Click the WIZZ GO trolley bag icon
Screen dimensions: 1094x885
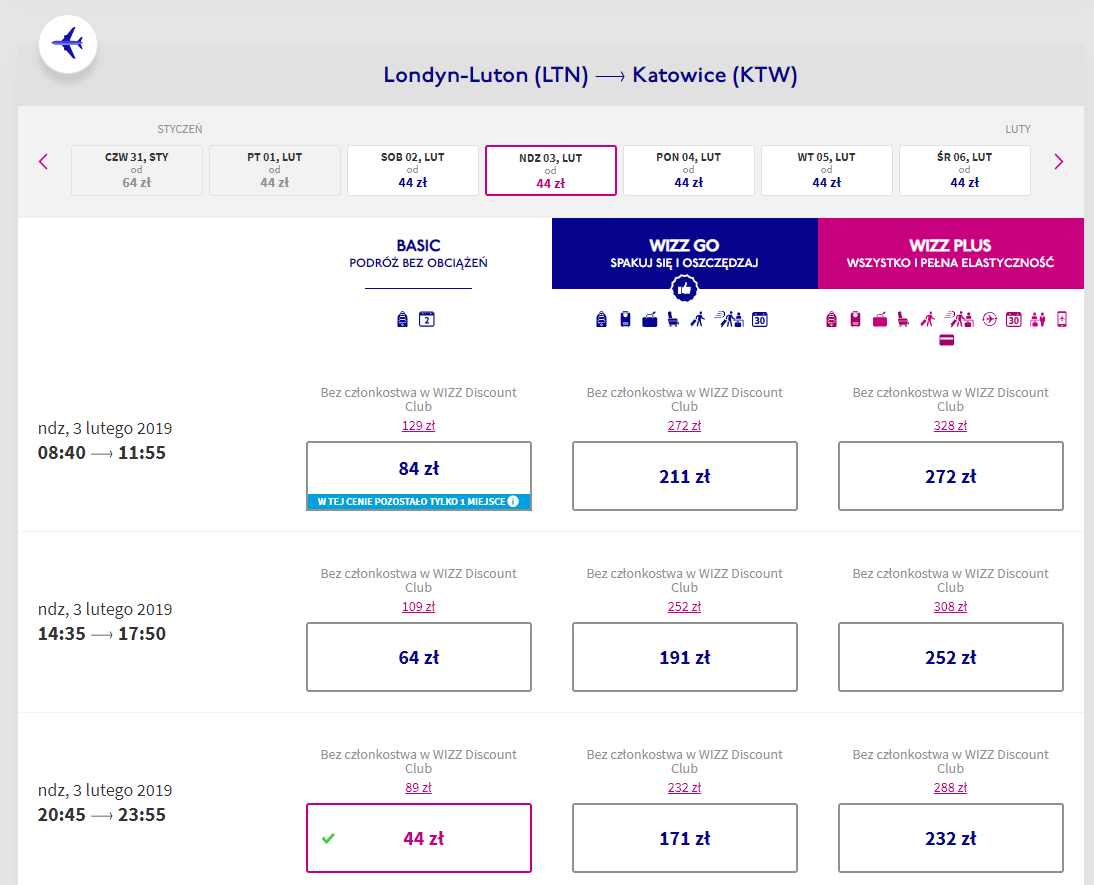[x=626, y=320]
